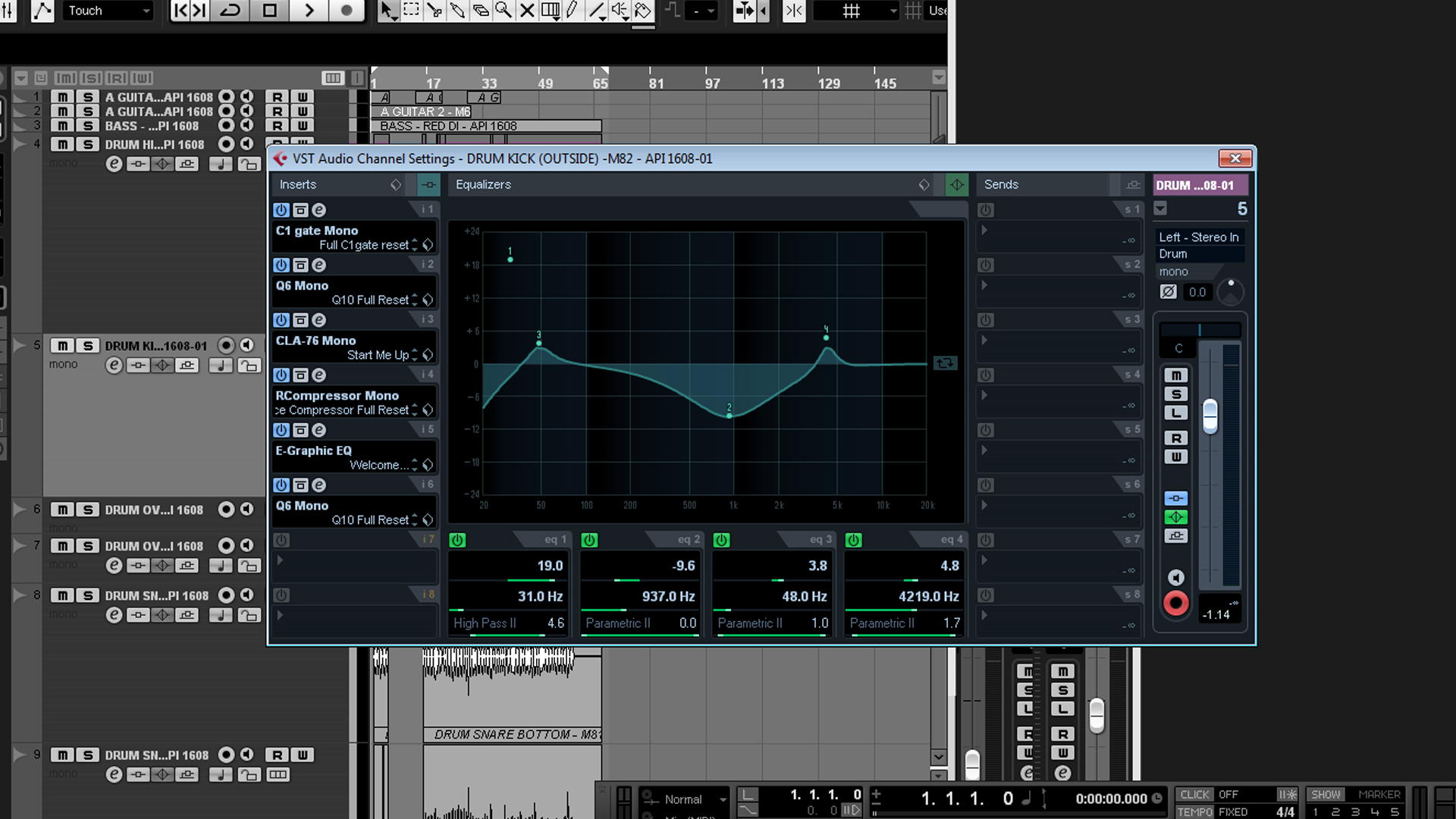Click the Stop transport button
The width and height of the screenshot is (1456, 819).
pos(269,11)
